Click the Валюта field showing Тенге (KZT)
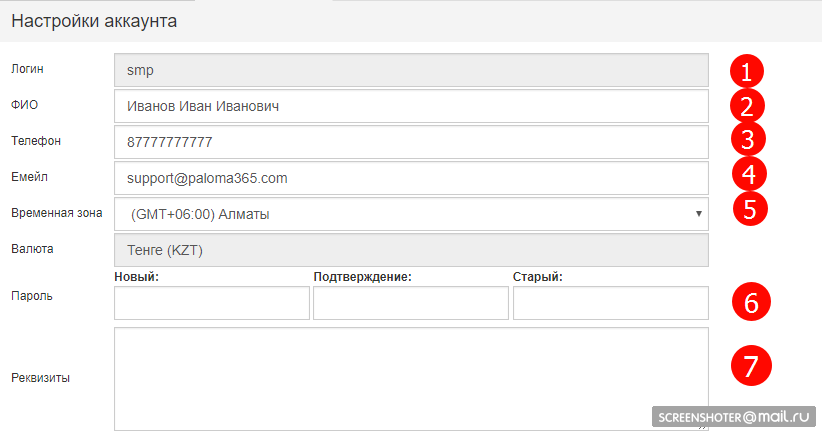 click(x=411, y=249)
